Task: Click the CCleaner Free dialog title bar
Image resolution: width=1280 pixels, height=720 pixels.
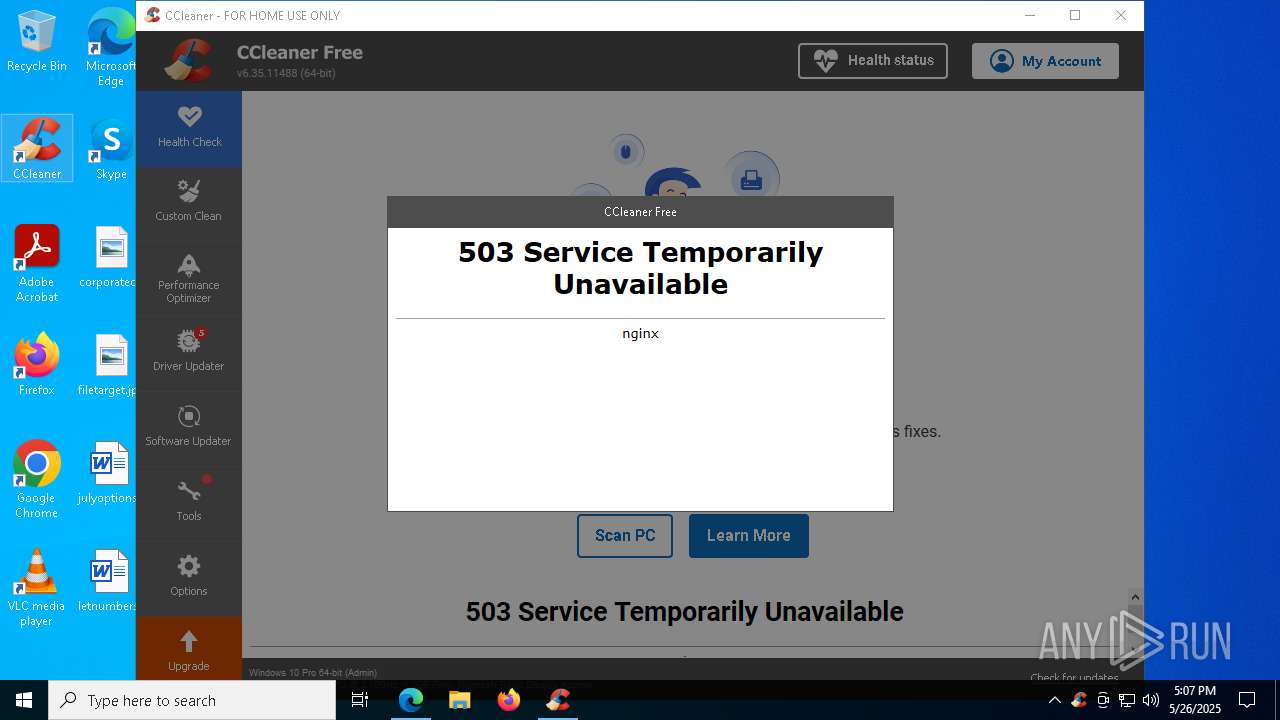Action: coord(640,212)
